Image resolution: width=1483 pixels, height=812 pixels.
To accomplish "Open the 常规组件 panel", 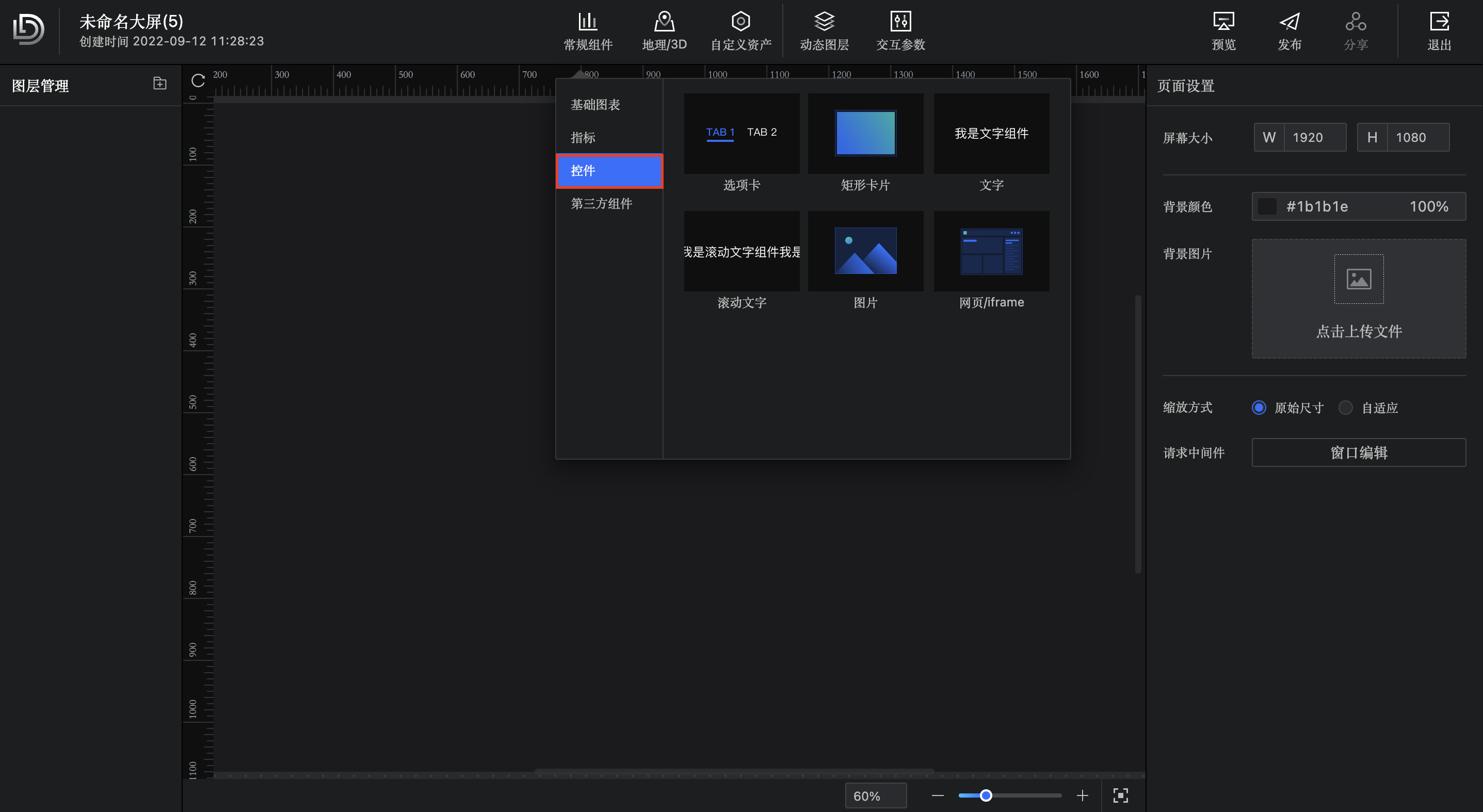I will tap(587, 30).
